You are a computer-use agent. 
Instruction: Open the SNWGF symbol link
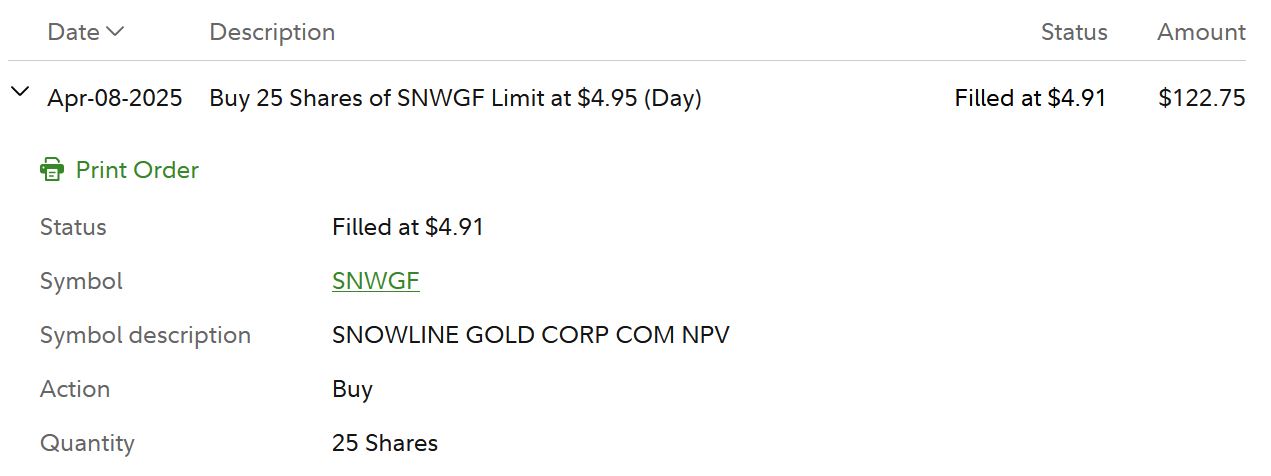coord(376,281)
